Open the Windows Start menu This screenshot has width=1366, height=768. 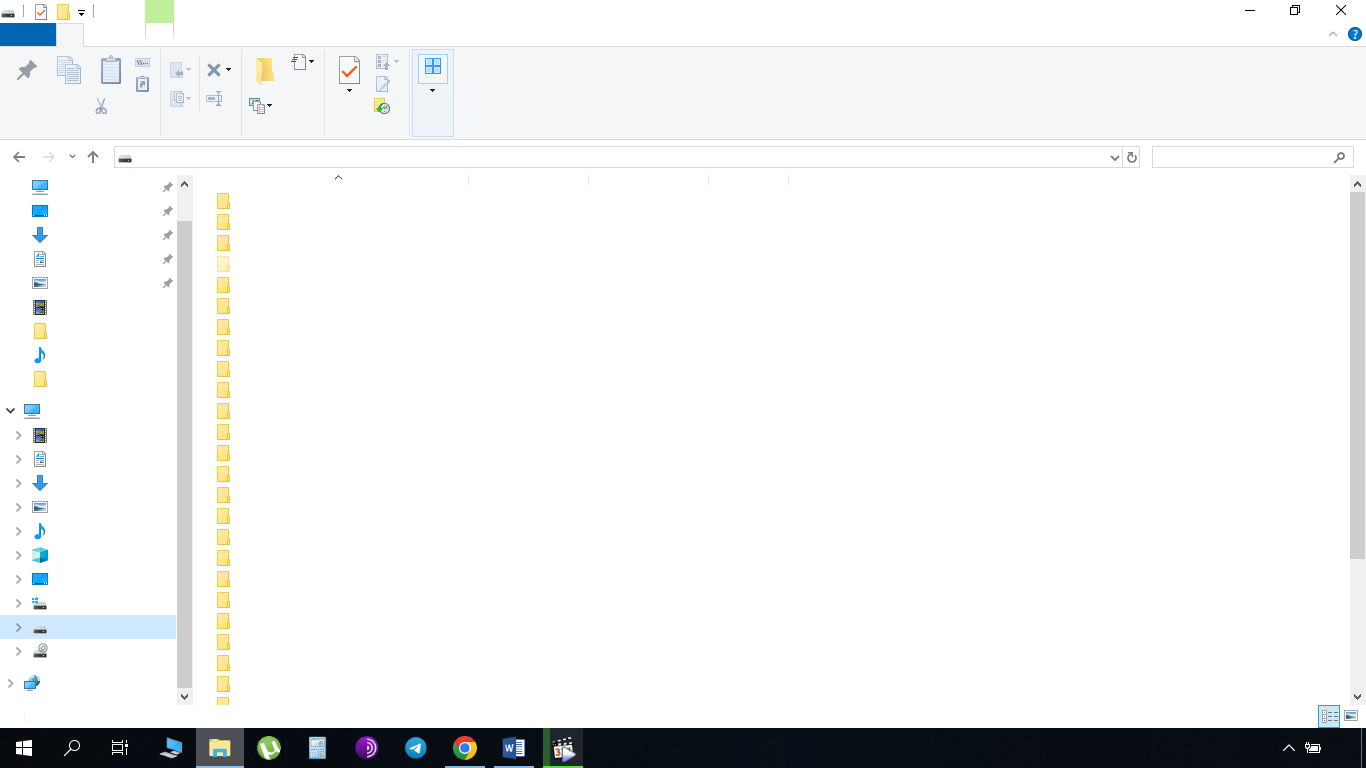pyautogui.click(x=24, y=748)
